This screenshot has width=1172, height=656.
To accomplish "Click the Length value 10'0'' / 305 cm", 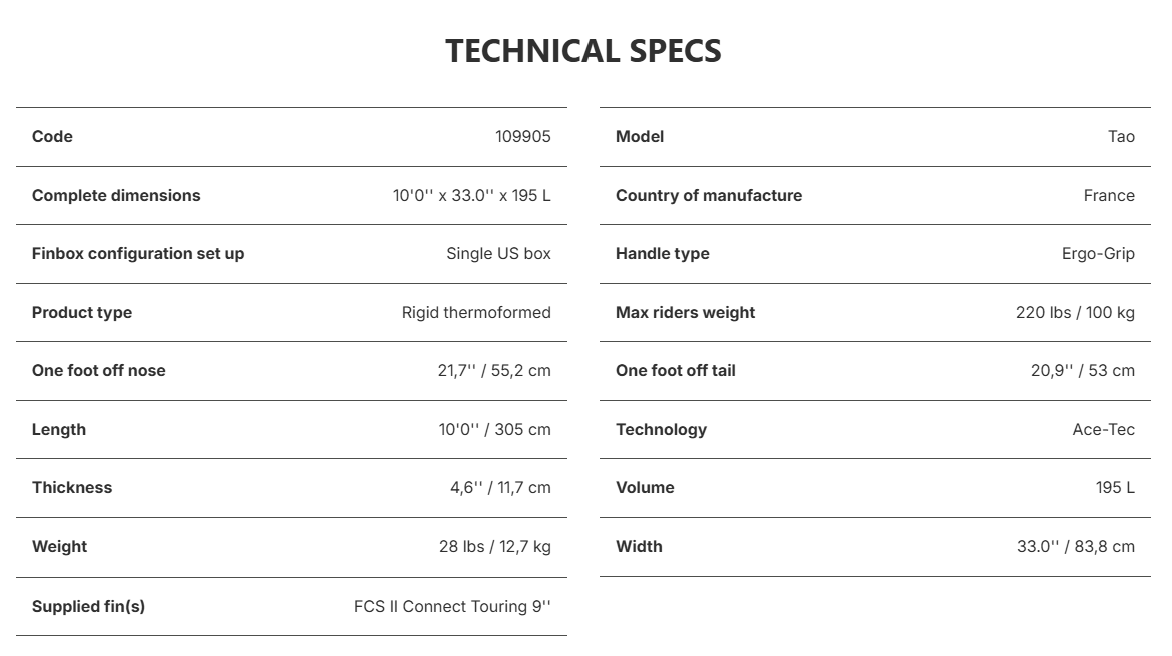I will point(494,430).
